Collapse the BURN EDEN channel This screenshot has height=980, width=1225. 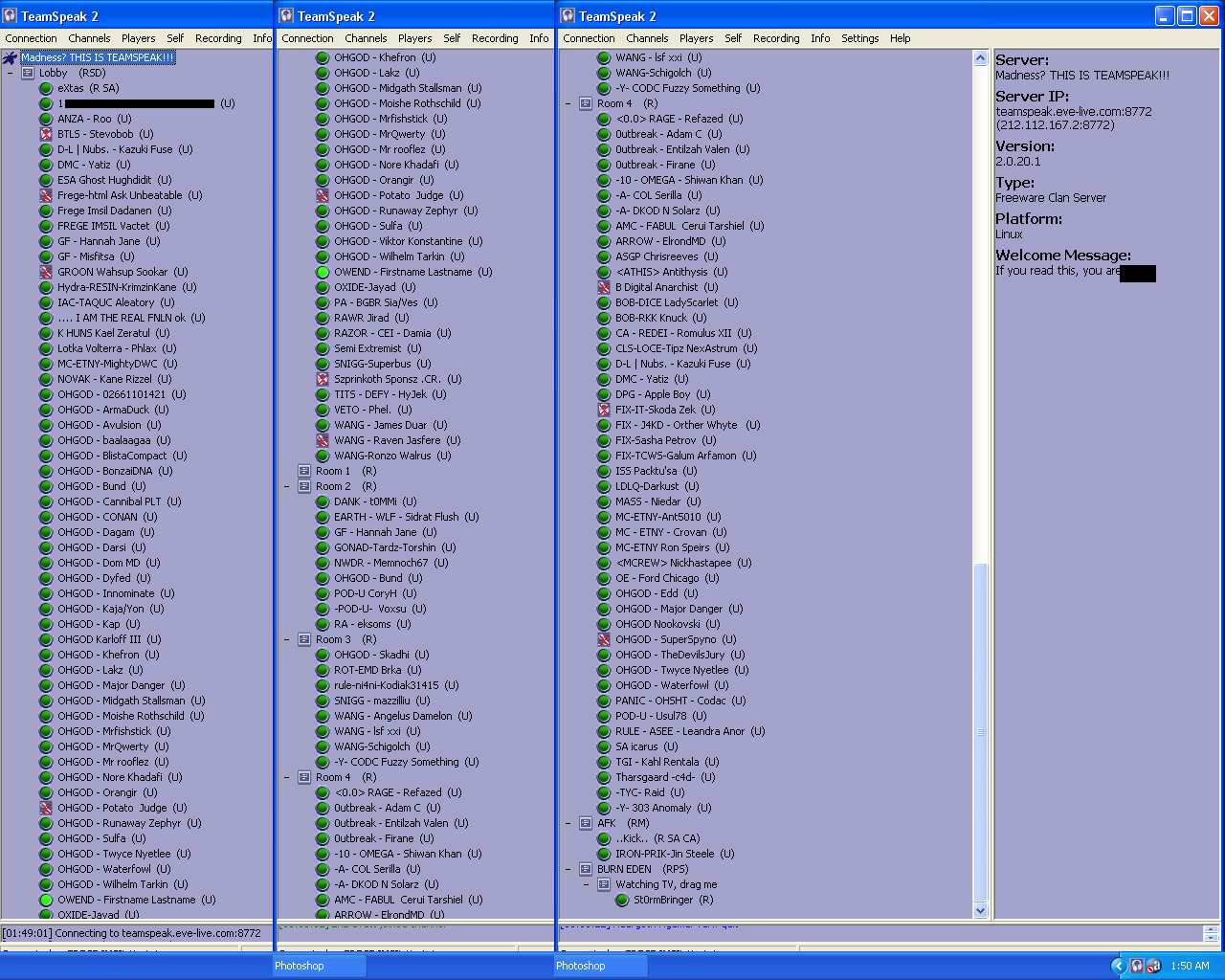[568, 869]
